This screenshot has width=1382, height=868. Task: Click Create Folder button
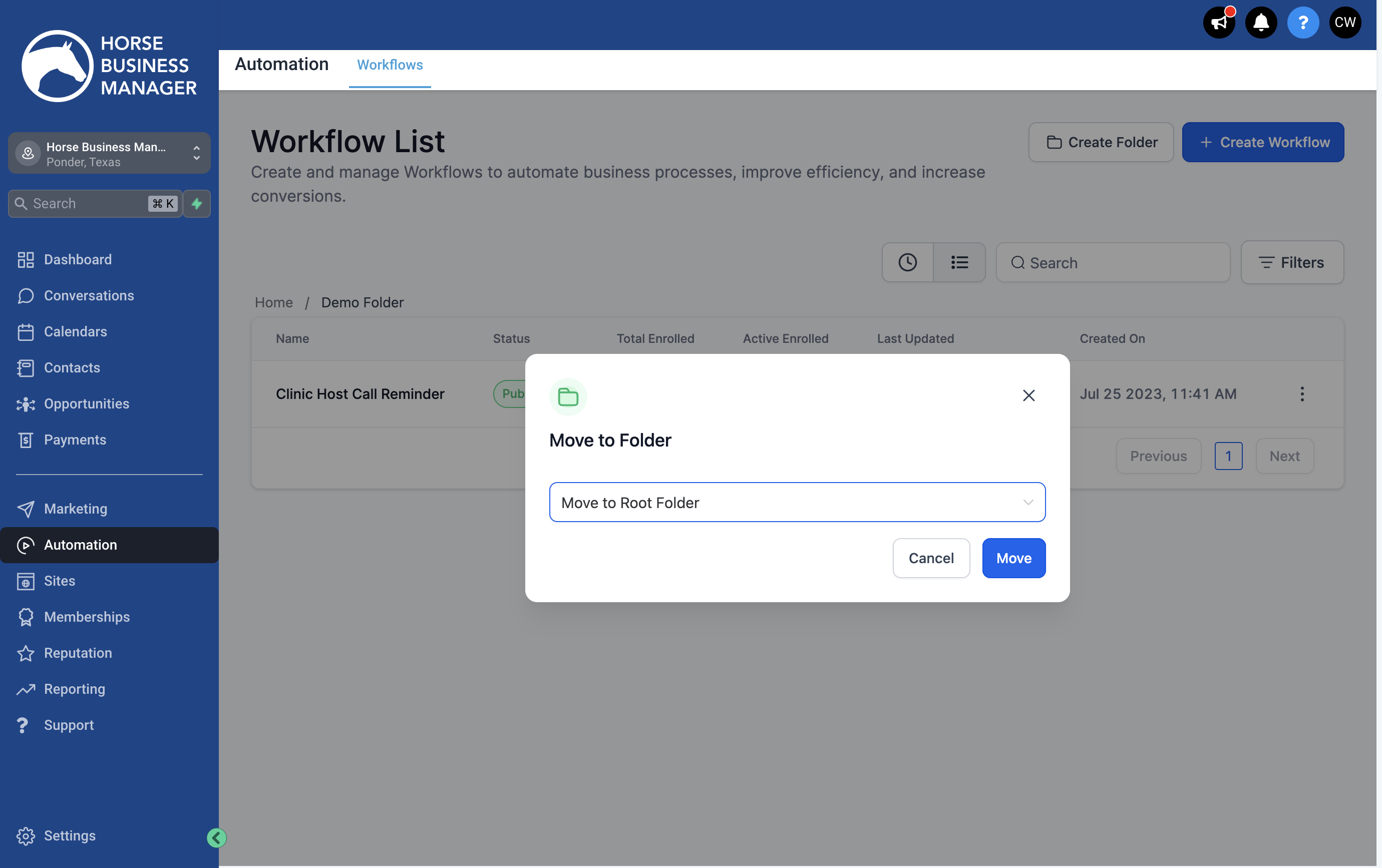point(1101,142)
